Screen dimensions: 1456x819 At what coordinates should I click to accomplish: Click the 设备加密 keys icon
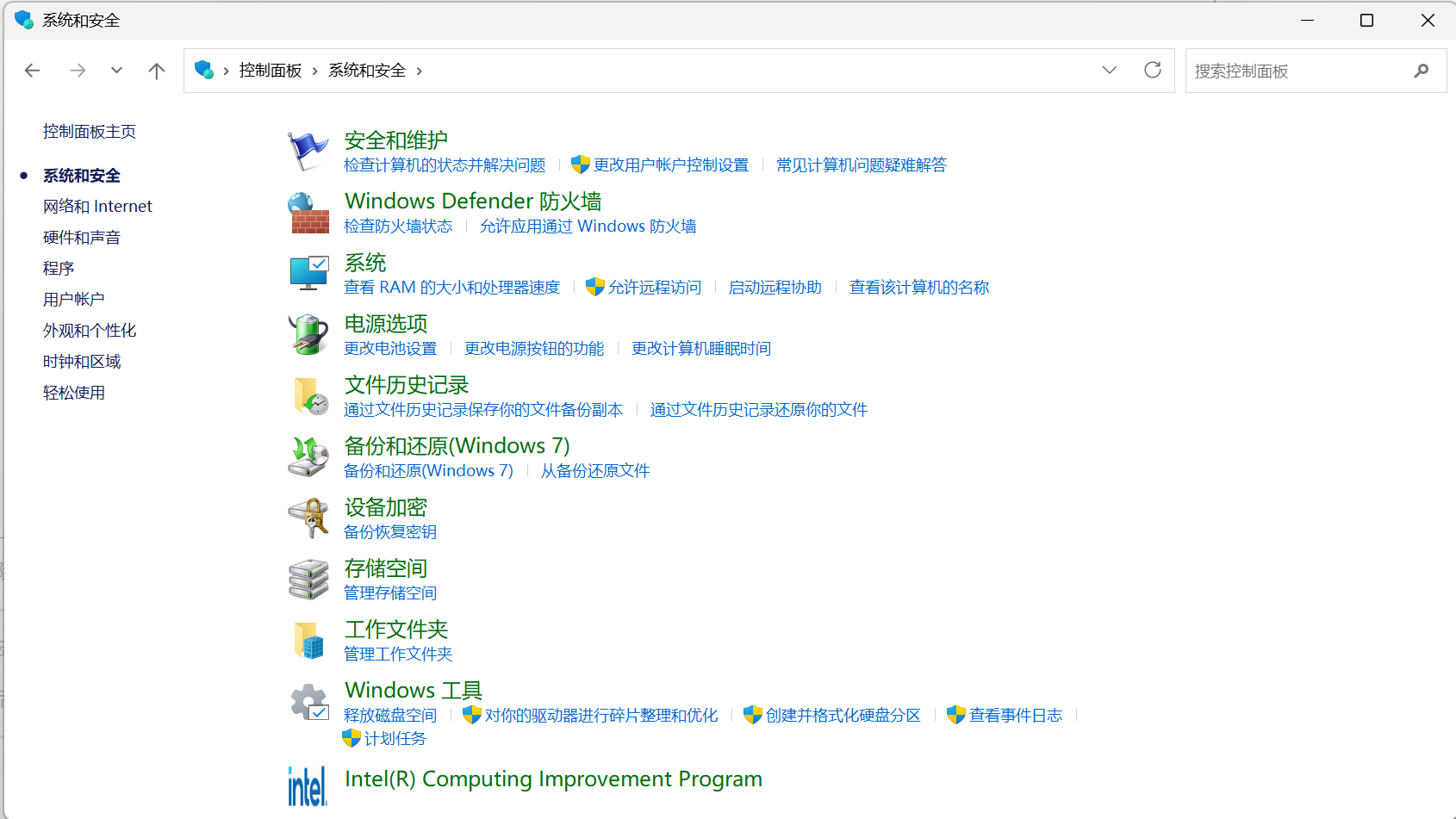pyautogui.click(x=308, y=518)
